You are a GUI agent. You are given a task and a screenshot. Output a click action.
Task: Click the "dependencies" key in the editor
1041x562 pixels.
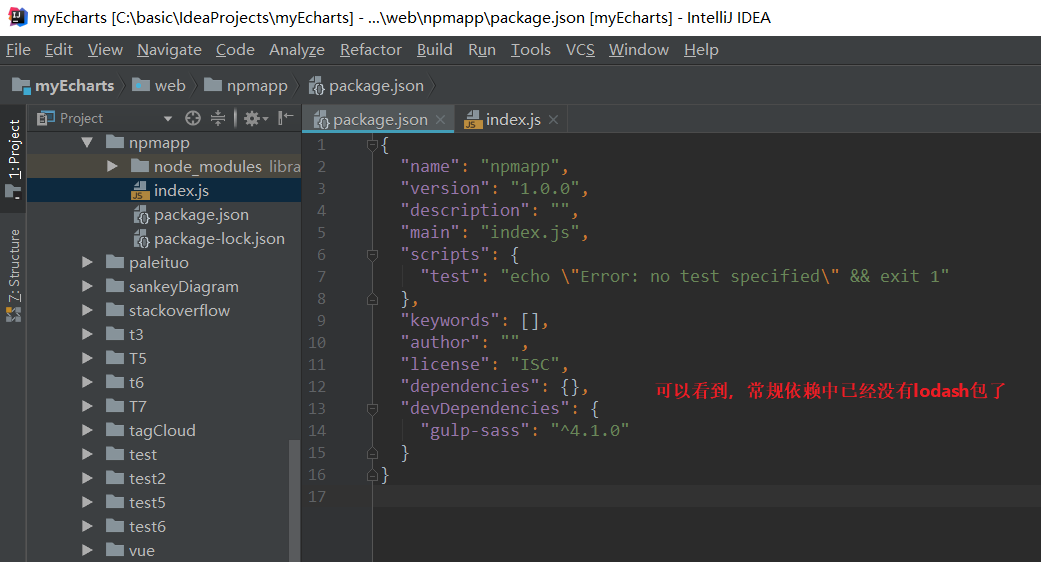[470, 386]
